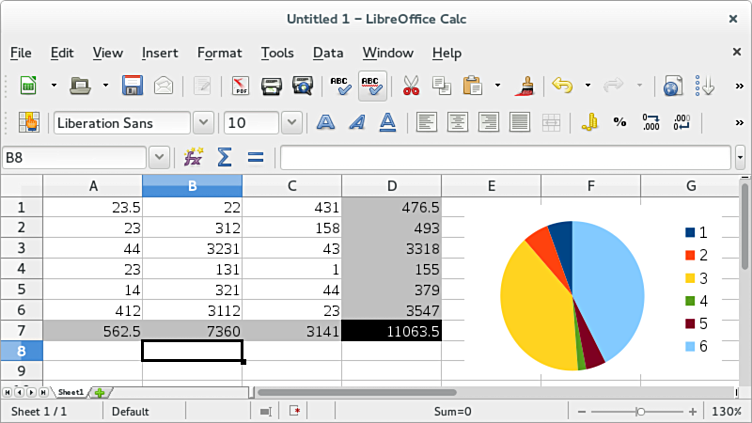Click the zoom slider handle

click(x=640, y=411)
